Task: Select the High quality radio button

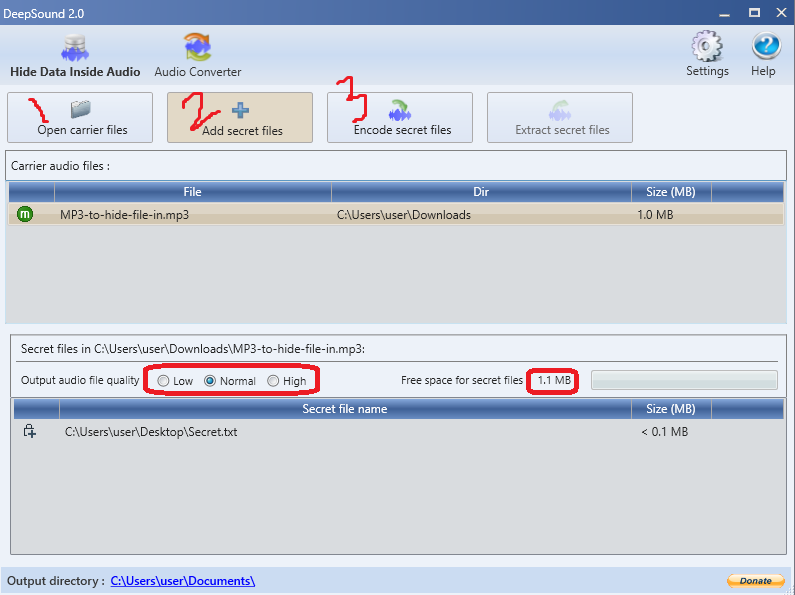Action: click(x=273, y=381)
